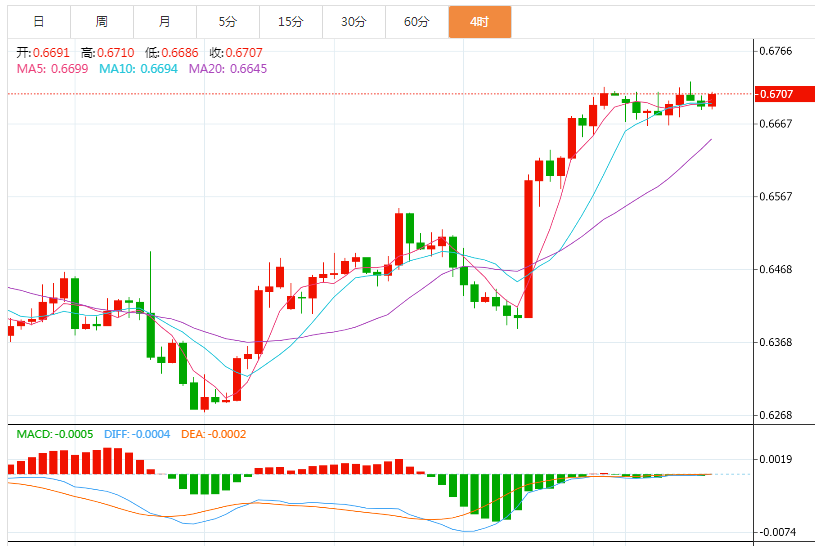This screenshot has height=546, width=815.
Task: Select the 5分 timeframe tab
Action: 228,22
